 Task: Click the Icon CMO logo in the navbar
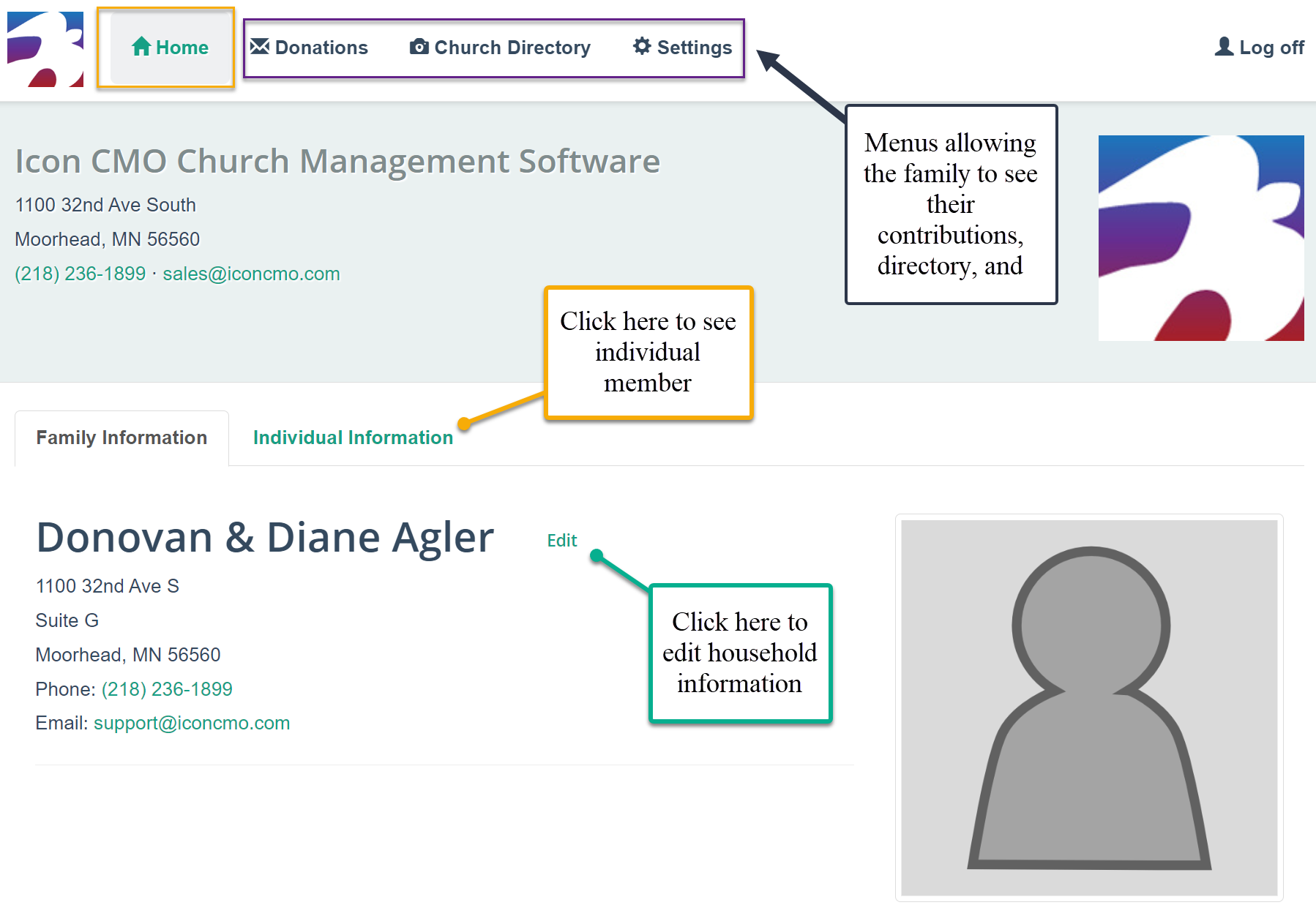tap(45, 49)
